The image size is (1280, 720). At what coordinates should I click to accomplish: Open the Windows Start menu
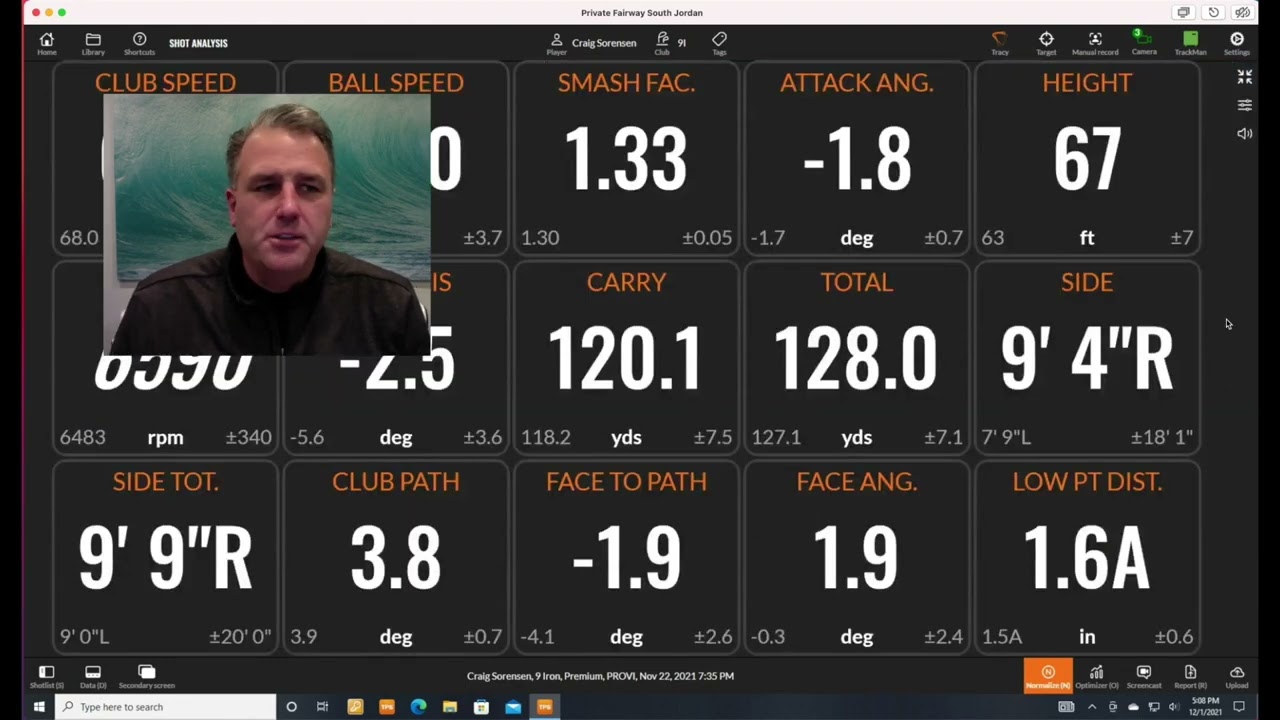(39, 707)
